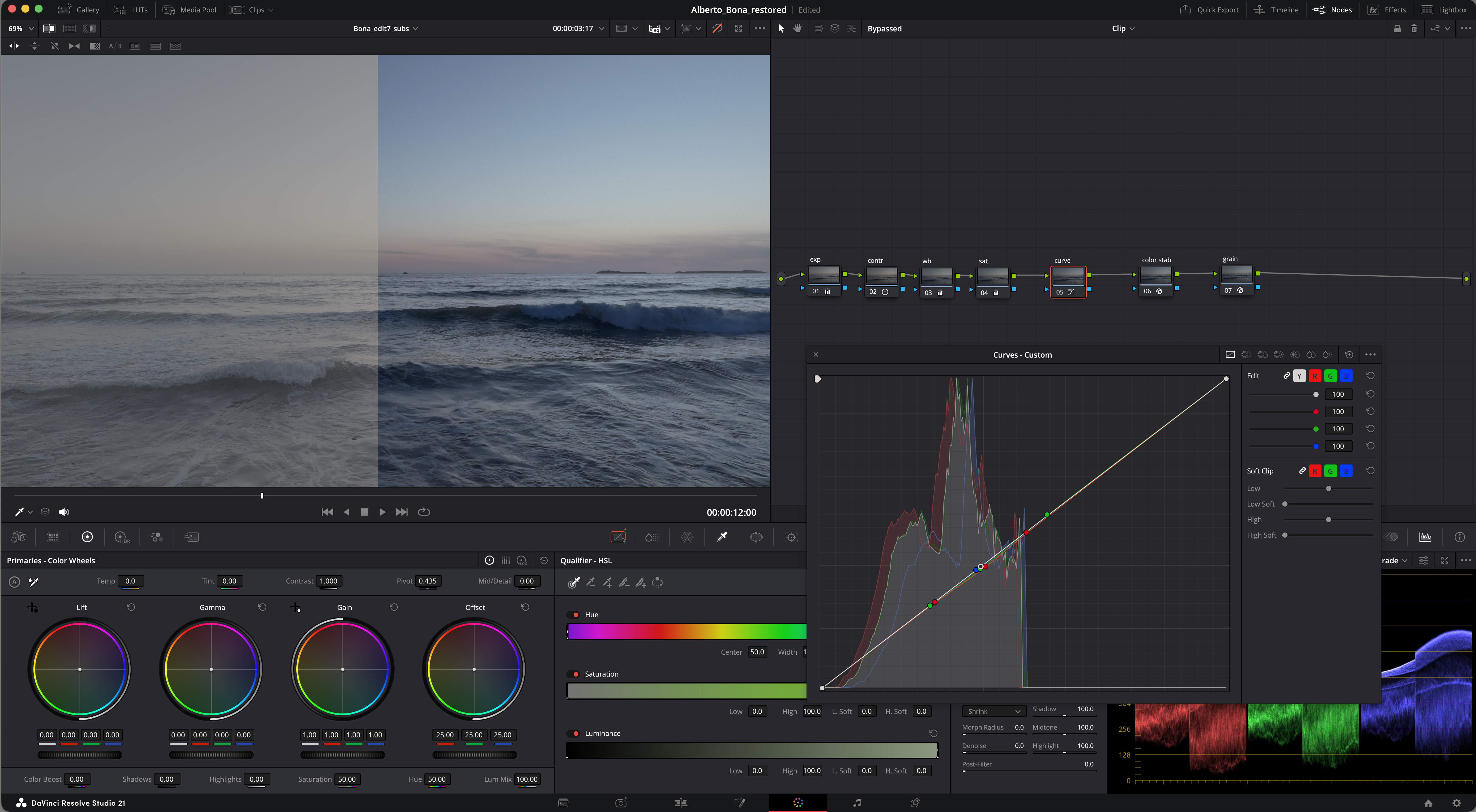Select the pointer tool in node editor
The image size is (1476, 812).
(x=781, y=29)
